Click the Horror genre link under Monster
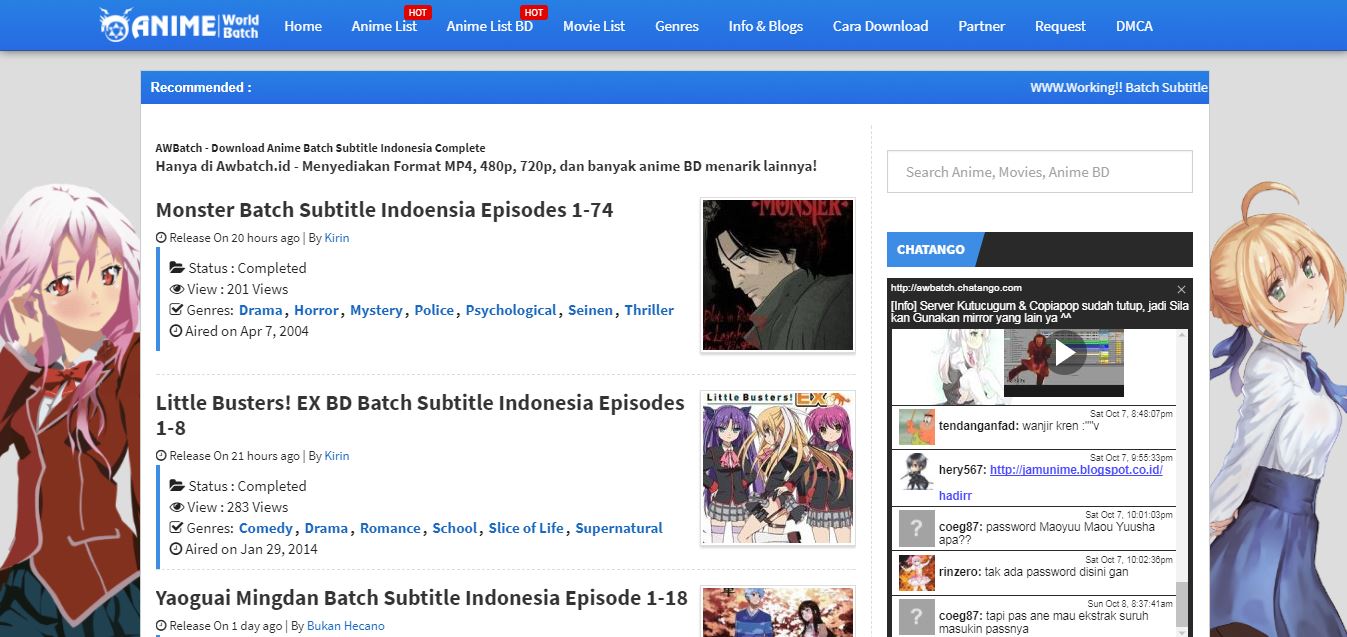Image resolution: width=1347 pixels, height=637 pixels. [x=316, y=310]
